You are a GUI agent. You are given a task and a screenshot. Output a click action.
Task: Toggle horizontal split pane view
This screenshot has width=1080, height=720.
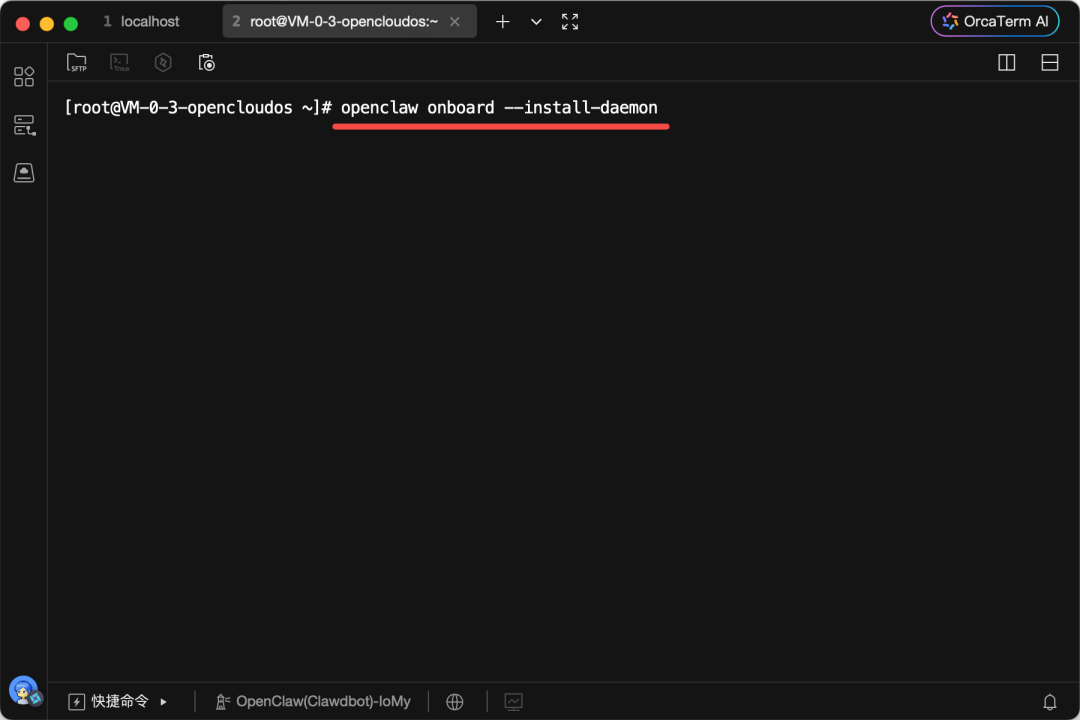click(x=1049, y=61)
